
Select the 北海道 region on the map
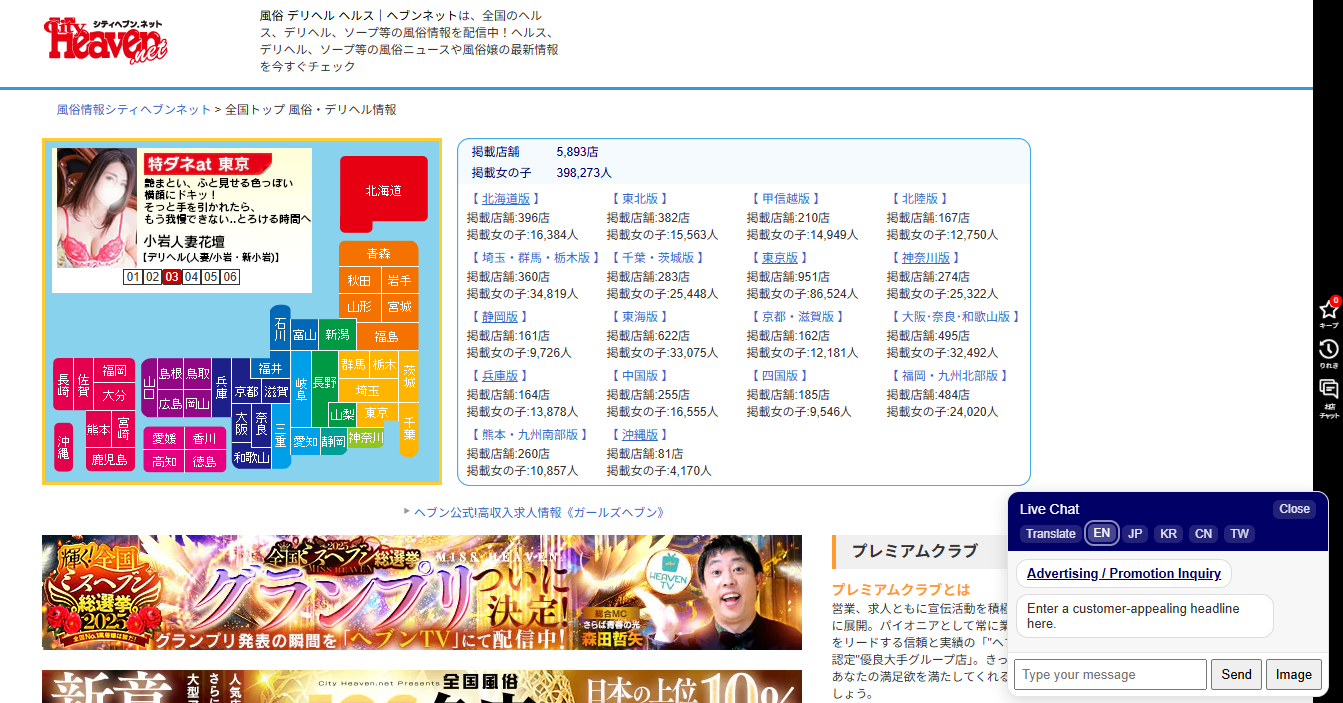click(383, 190)
